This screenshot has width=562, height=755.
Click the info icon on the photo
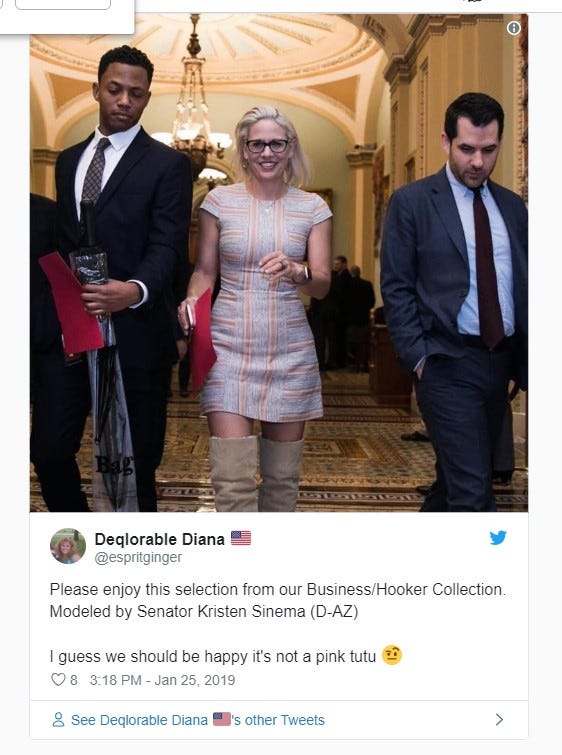pyautogui.click(x=513, y=28)
